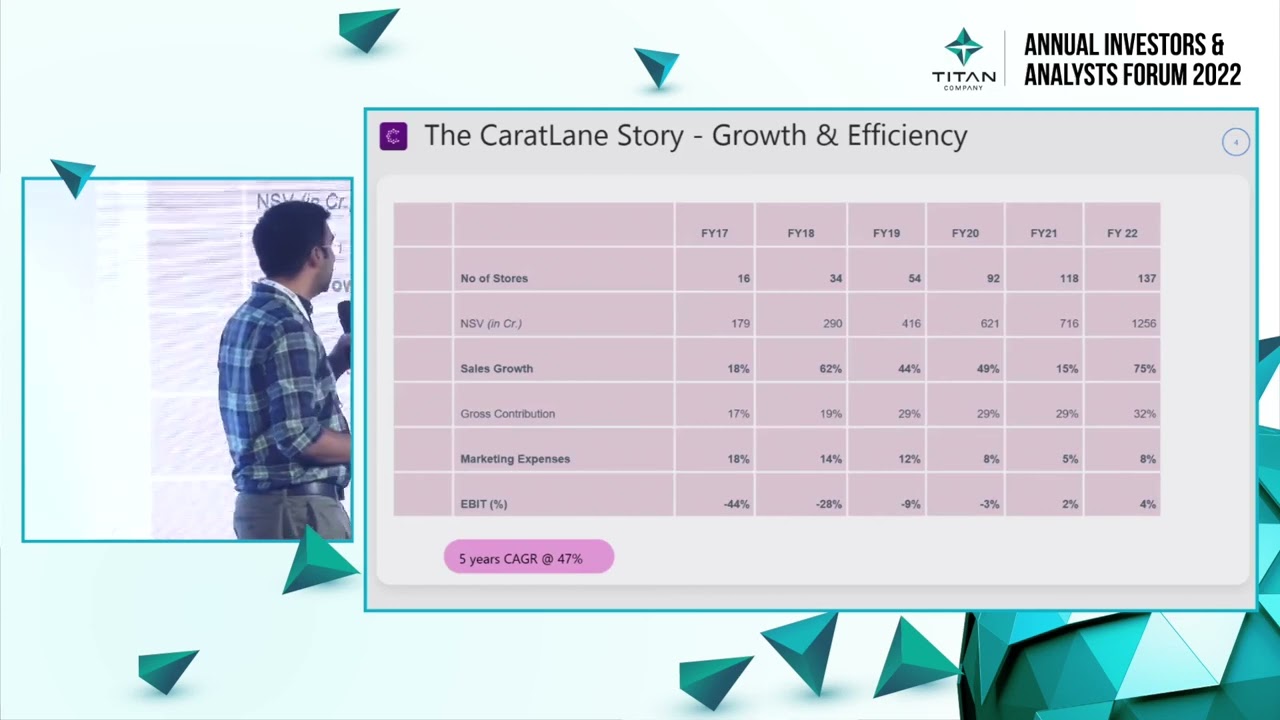1280x720 pixels.
Task: Select the speaker video inset
Action: [x=188, y=360]
